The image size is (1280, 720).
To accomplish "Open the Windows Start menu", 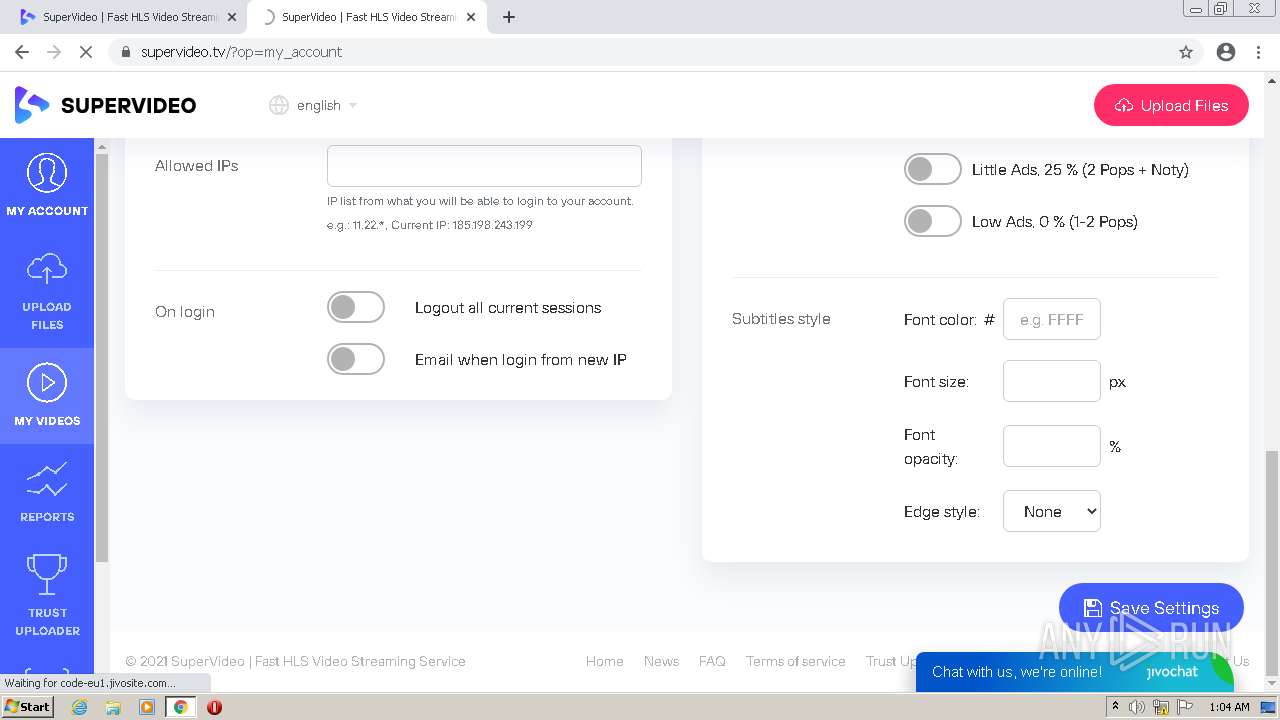I will click(x=28, y=707).
